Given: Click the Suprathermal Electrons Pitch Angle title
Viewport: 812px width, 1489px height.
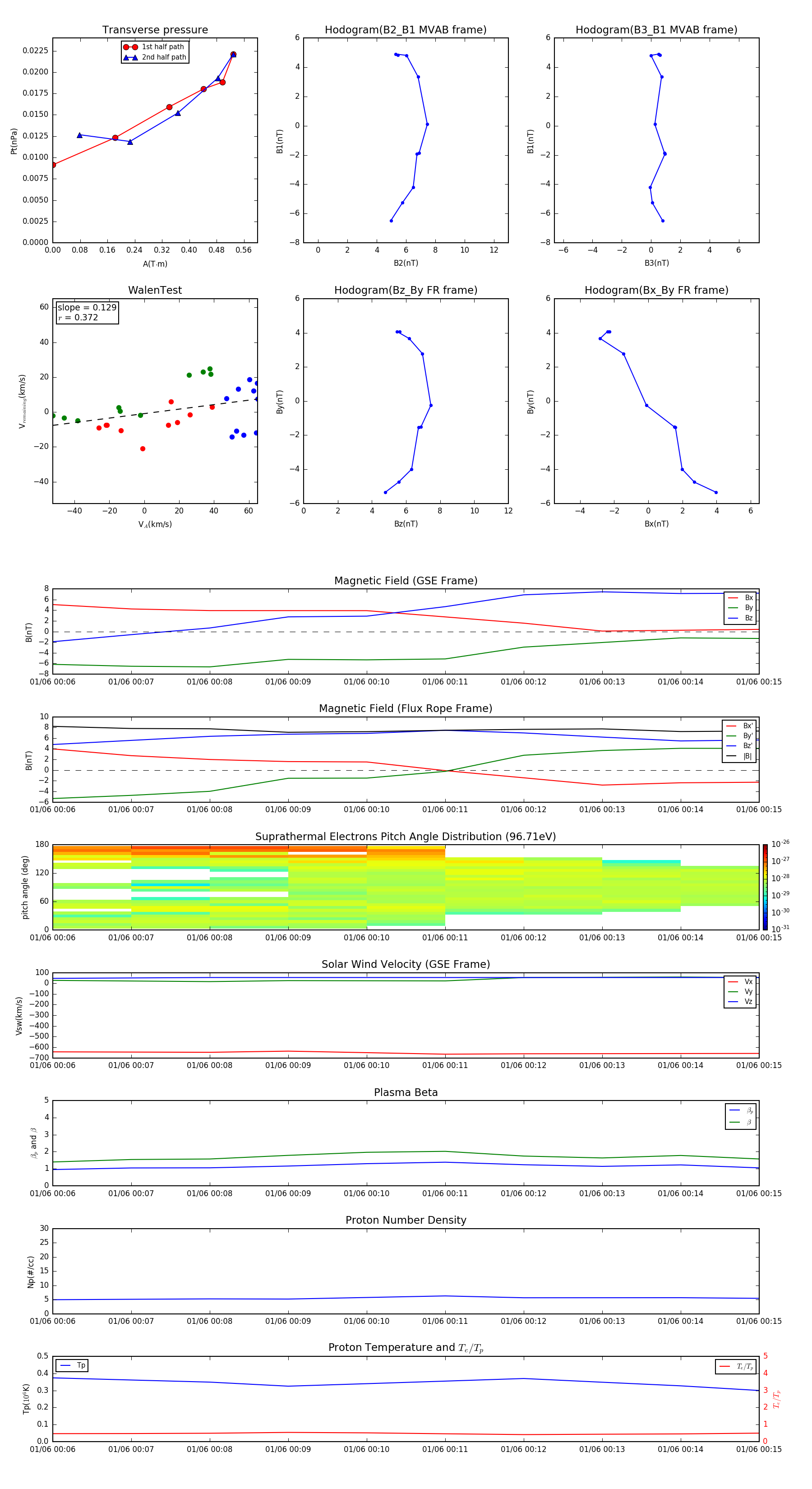Looking at the screenshot, I should (406, 837).
